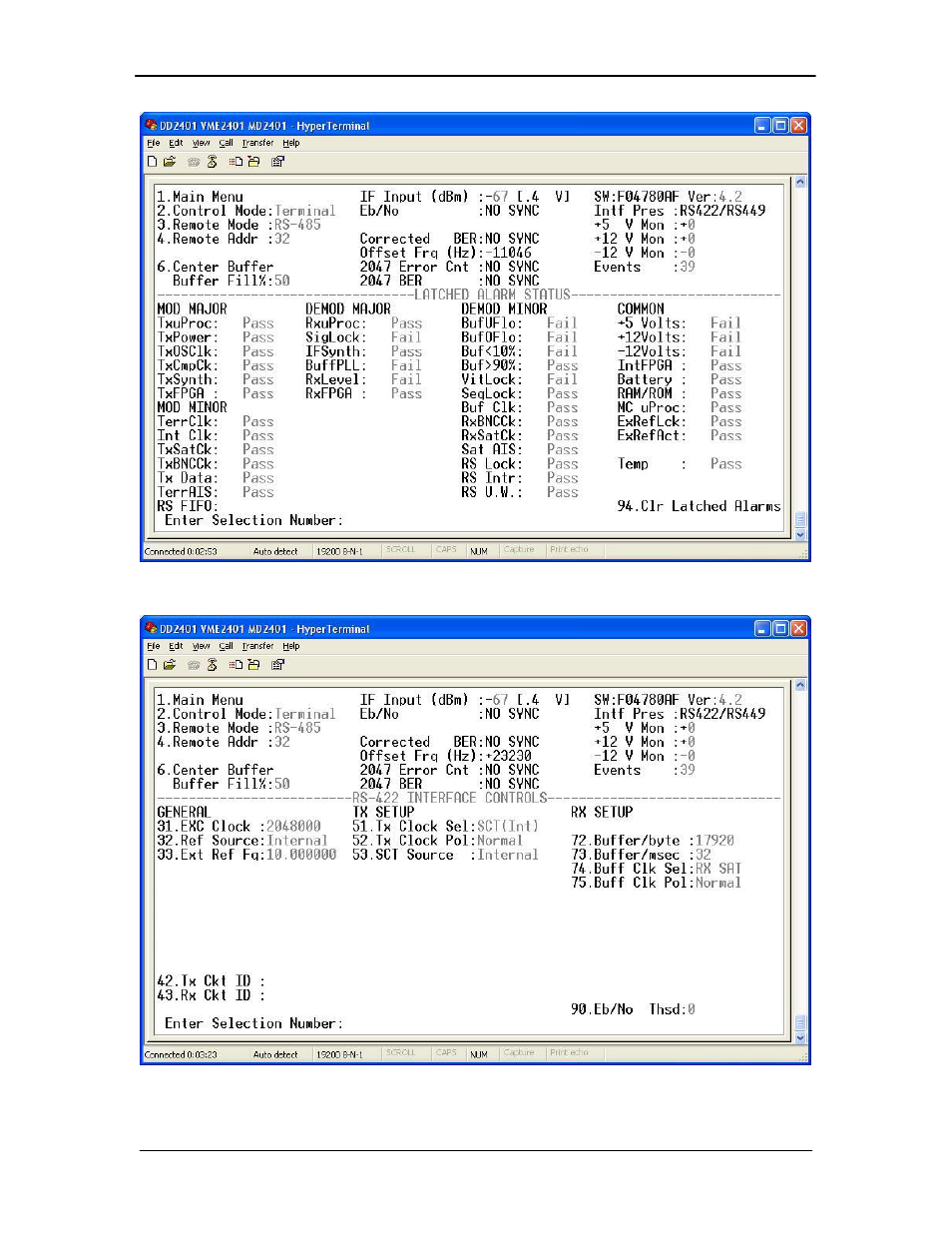Image resolution: width=952 pixels, height=1233 pixels.
Task: Open File menu in the alarm status window
Action: pos(153,143)
